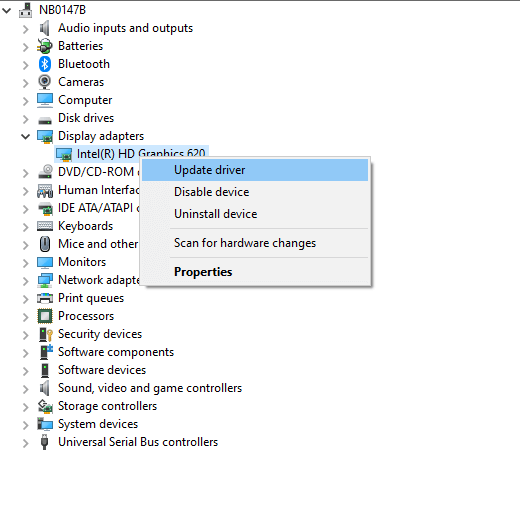This screenshot has height=522, width=520.
Task: Click the Keyboards icon
Action: point(45,226)
